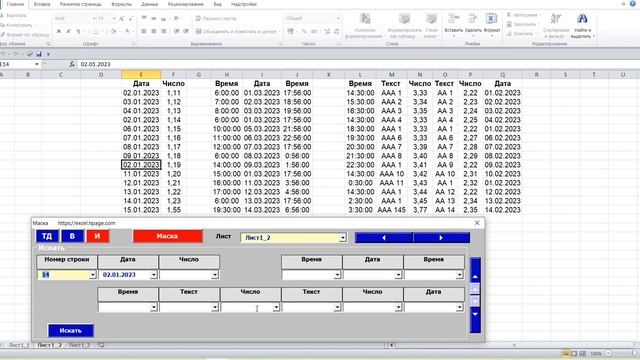Click the Fill Color bucket icon
The image size is (640, 360).
point(113,31)
